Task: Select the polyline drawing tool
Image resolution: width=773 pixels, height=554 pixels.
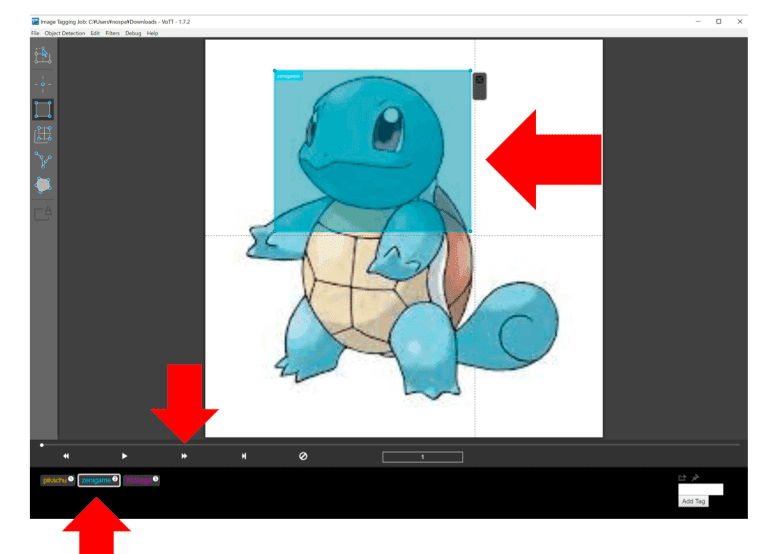Action: (x=43, y=160)
